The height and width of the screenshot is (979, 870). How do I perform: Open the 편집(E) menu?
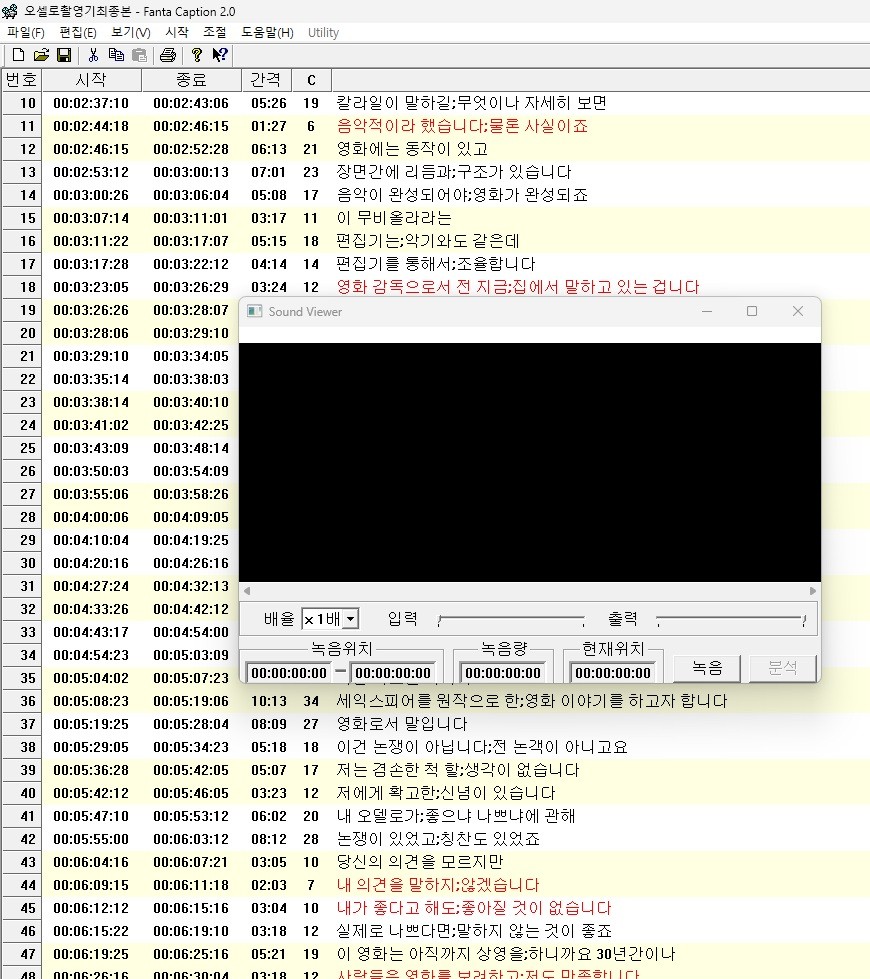click(x=78, y=32)
